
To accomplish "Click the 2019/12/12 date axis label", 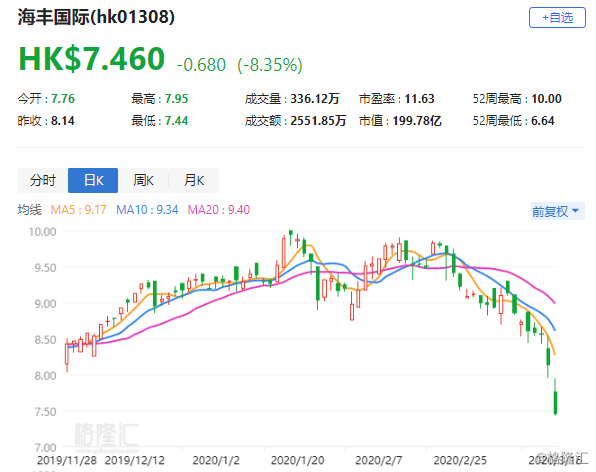I will [x=135, y=460].
